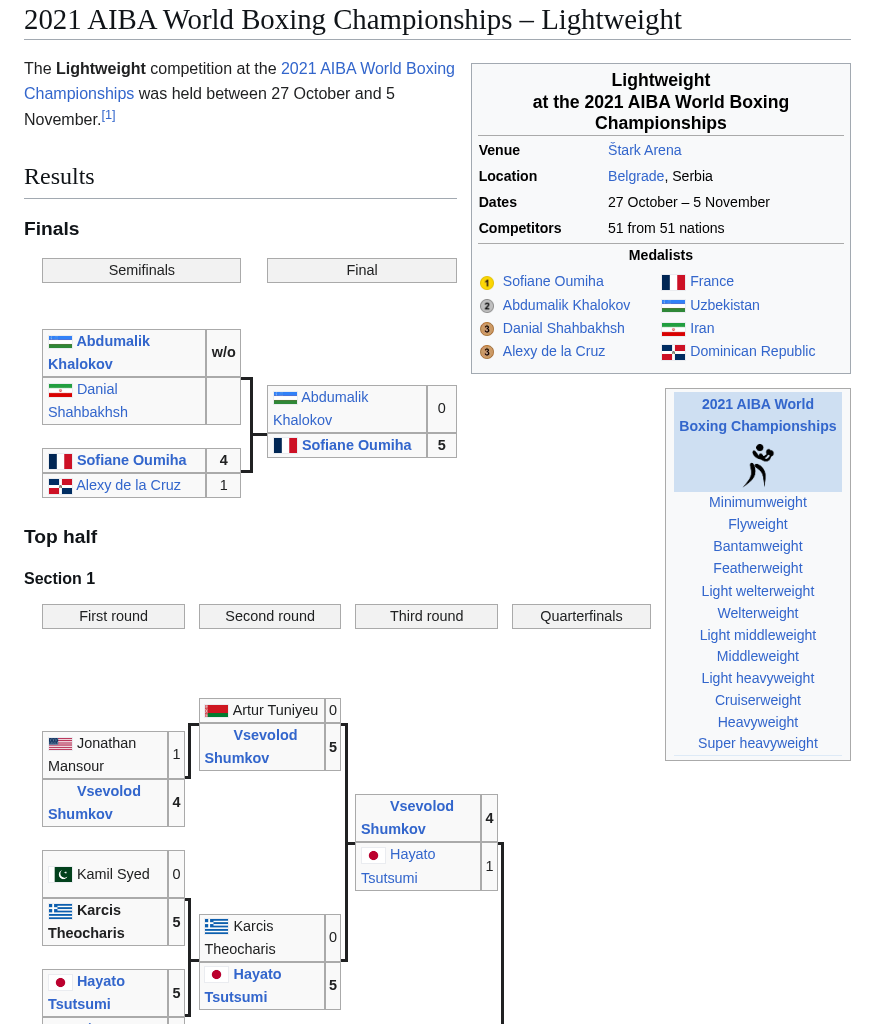Open the Super heavyweight category link
Viewport: 875px width, 1024px height.
757,743
